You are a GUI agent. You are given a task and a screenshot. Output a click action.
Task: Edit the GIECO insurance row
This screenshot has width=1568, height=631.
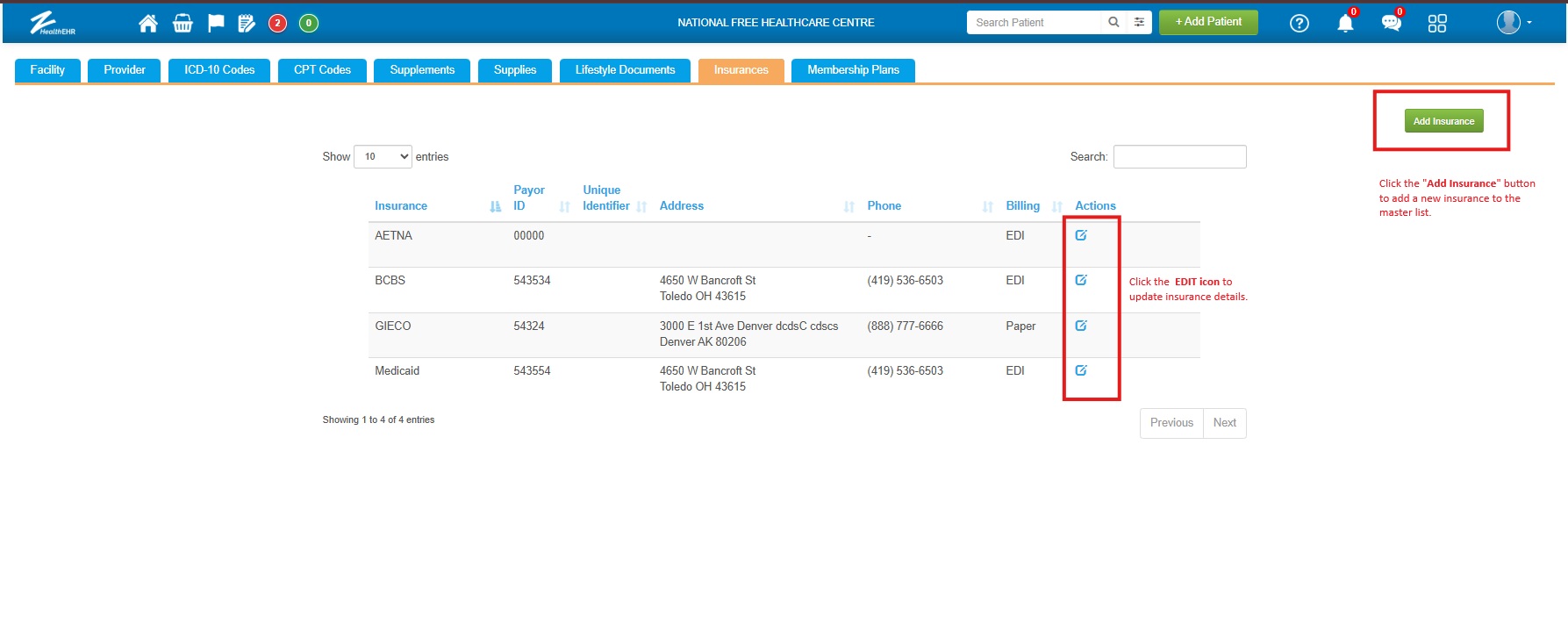(x=1081, y=326)
